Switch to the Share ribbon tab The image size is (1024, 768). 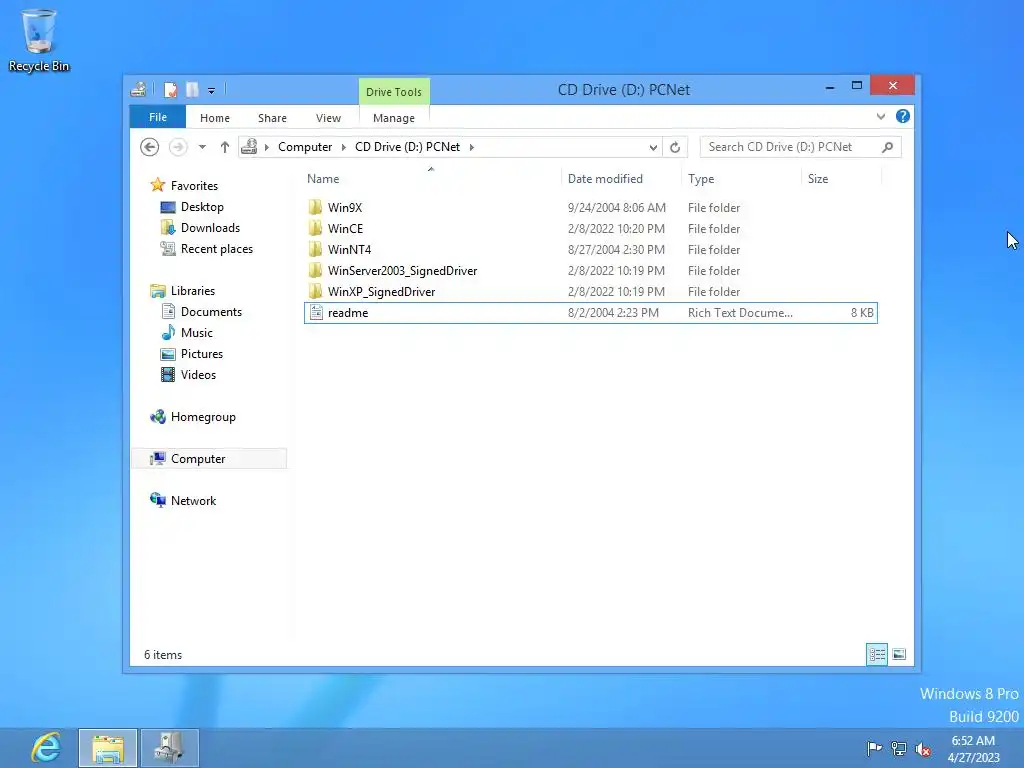272,118
